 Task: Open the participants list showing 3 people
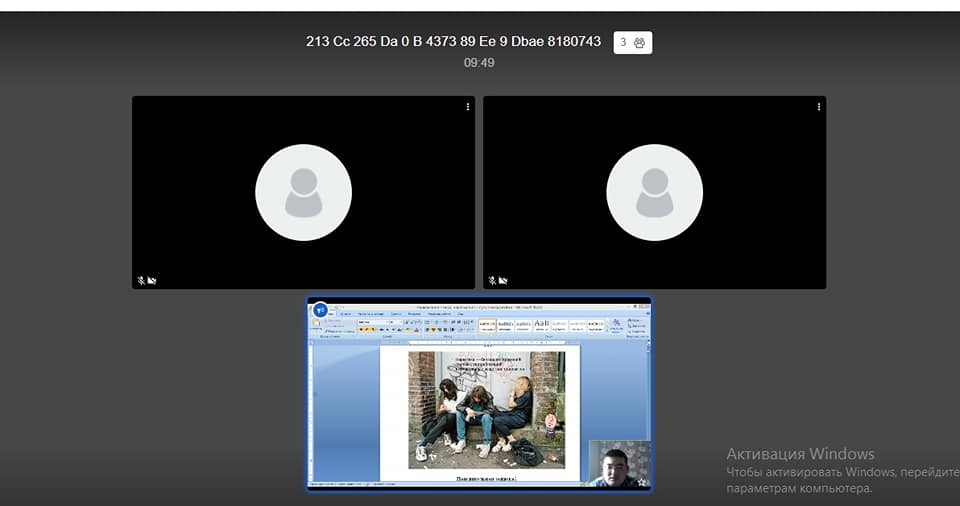pyautogui.click(x=632, y=42)
